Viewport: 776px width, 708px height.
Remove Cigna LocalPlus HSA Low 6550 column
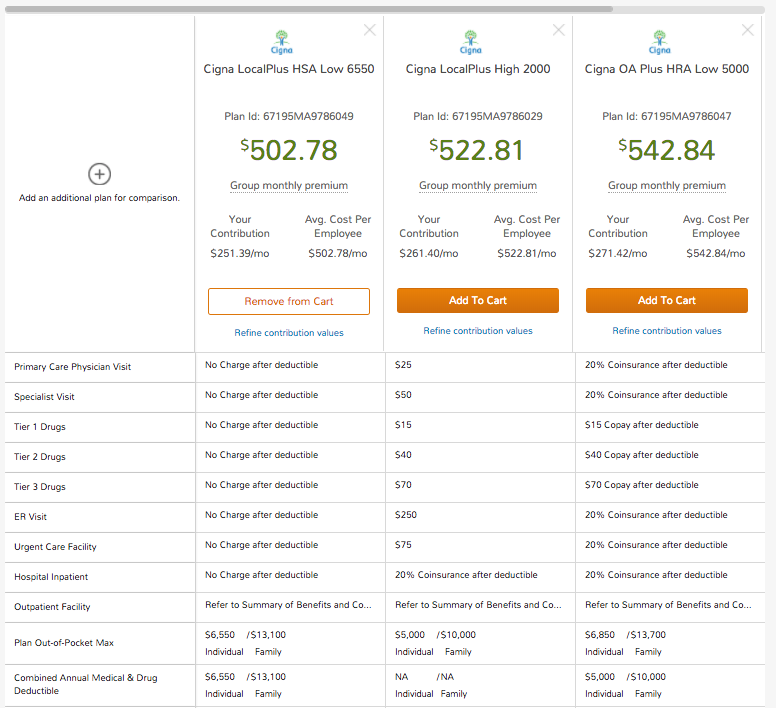tap(370, 30)
